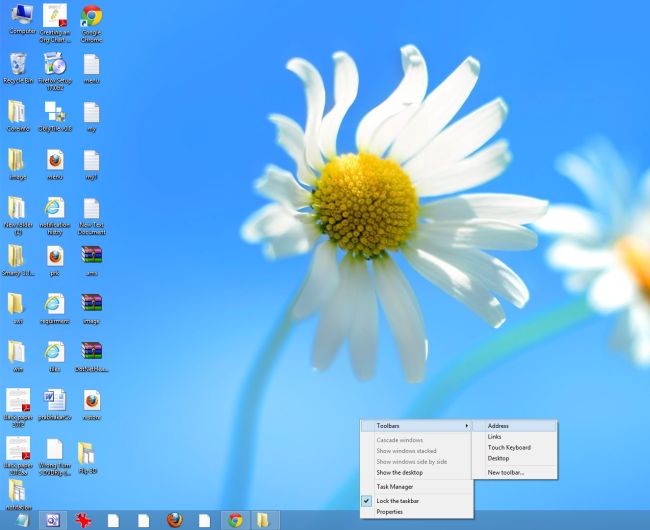Select the Recycle Bin desktop icon
Viewport: 650px width, 530px height.
[x=18, y=68]
